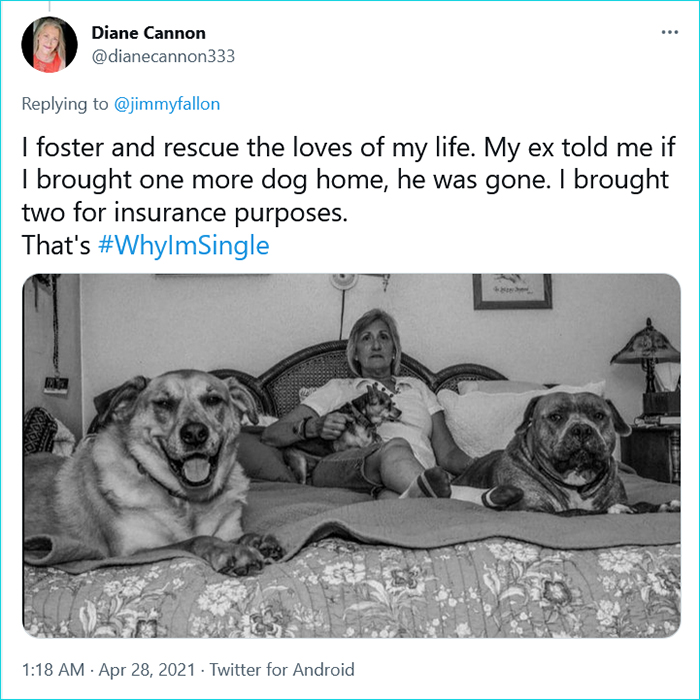
Task: Open the tweet's more options ellipsis menu
Action: click(669, 33)
